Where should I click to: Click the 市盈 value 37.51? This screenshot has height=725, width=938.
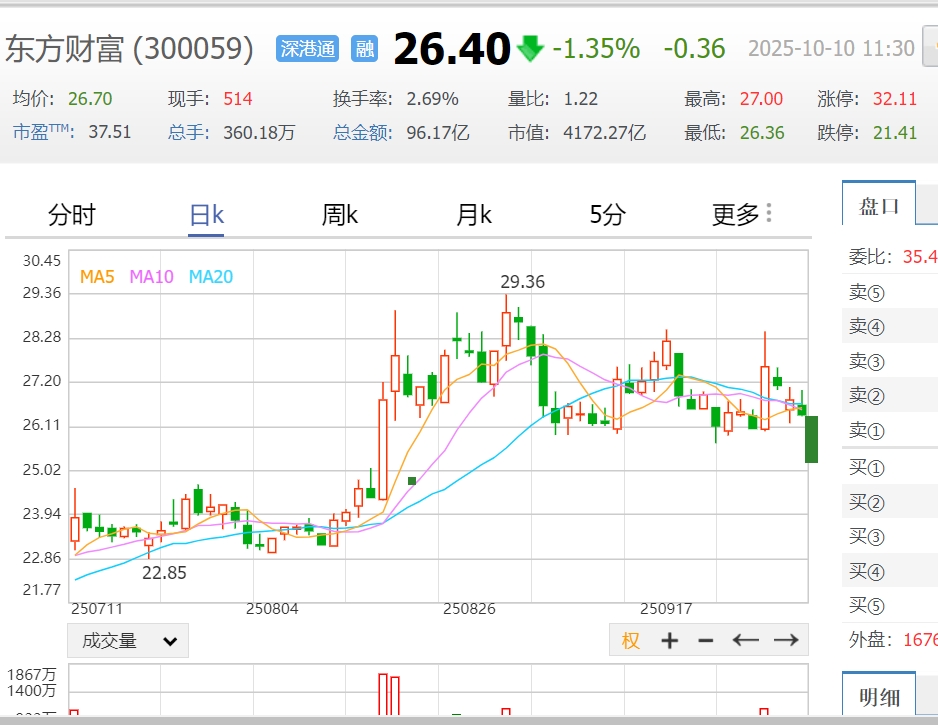(109, 132)
